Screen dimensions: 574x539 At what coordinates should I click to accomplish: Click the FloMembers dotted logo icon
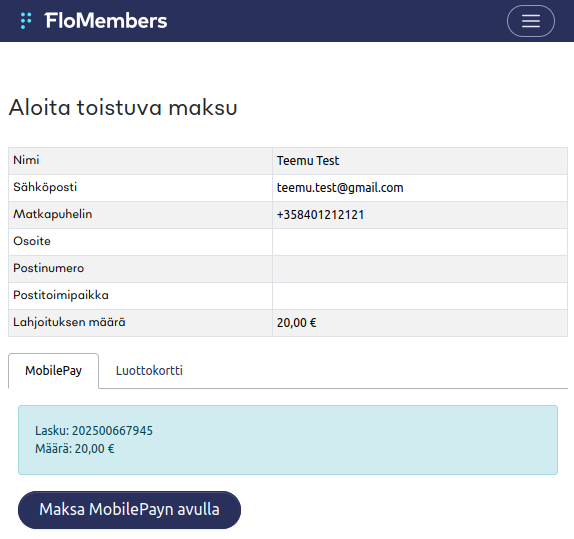26,21
